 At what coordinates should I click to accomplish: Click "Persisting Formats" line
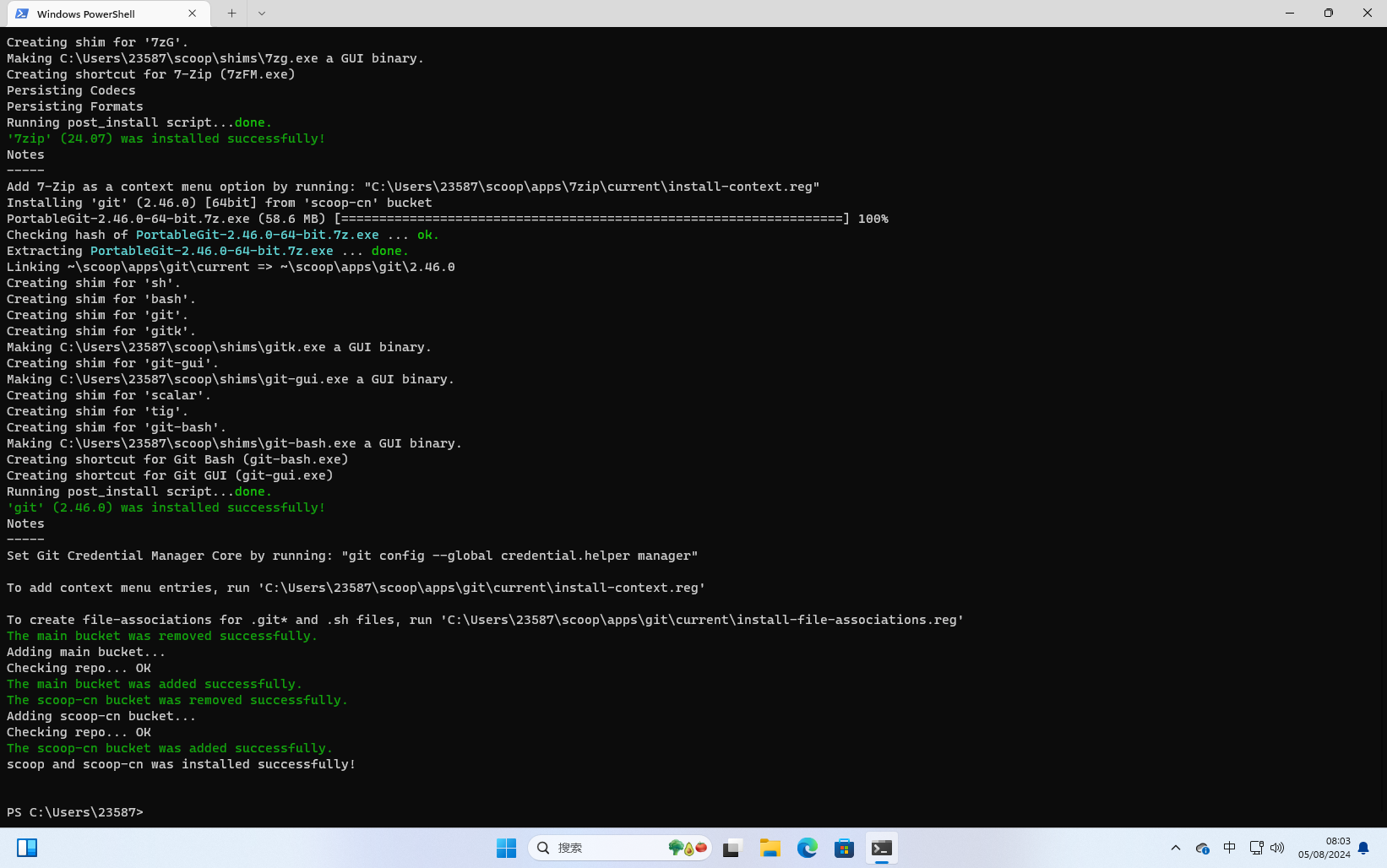tap(75, 106)
